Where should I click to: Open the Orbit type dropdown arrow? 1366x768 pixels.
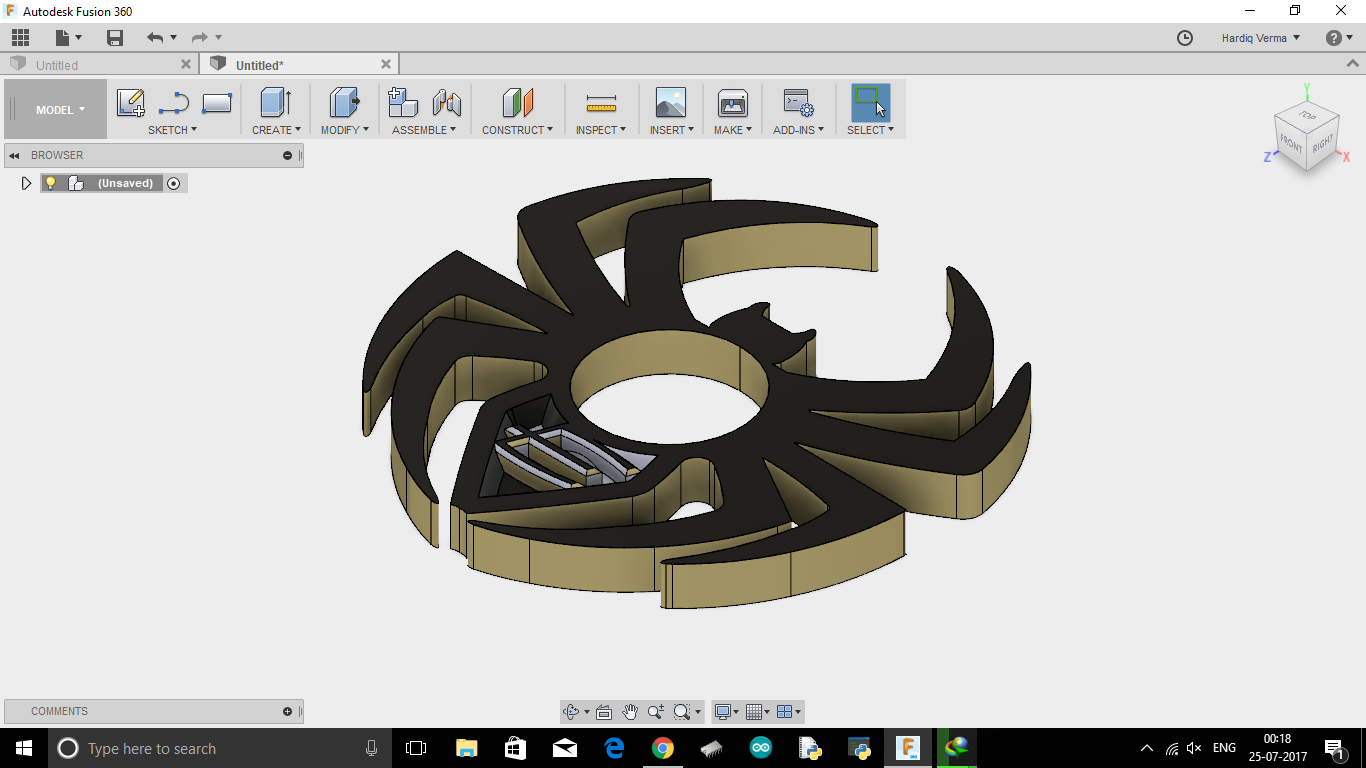[586, 712]
